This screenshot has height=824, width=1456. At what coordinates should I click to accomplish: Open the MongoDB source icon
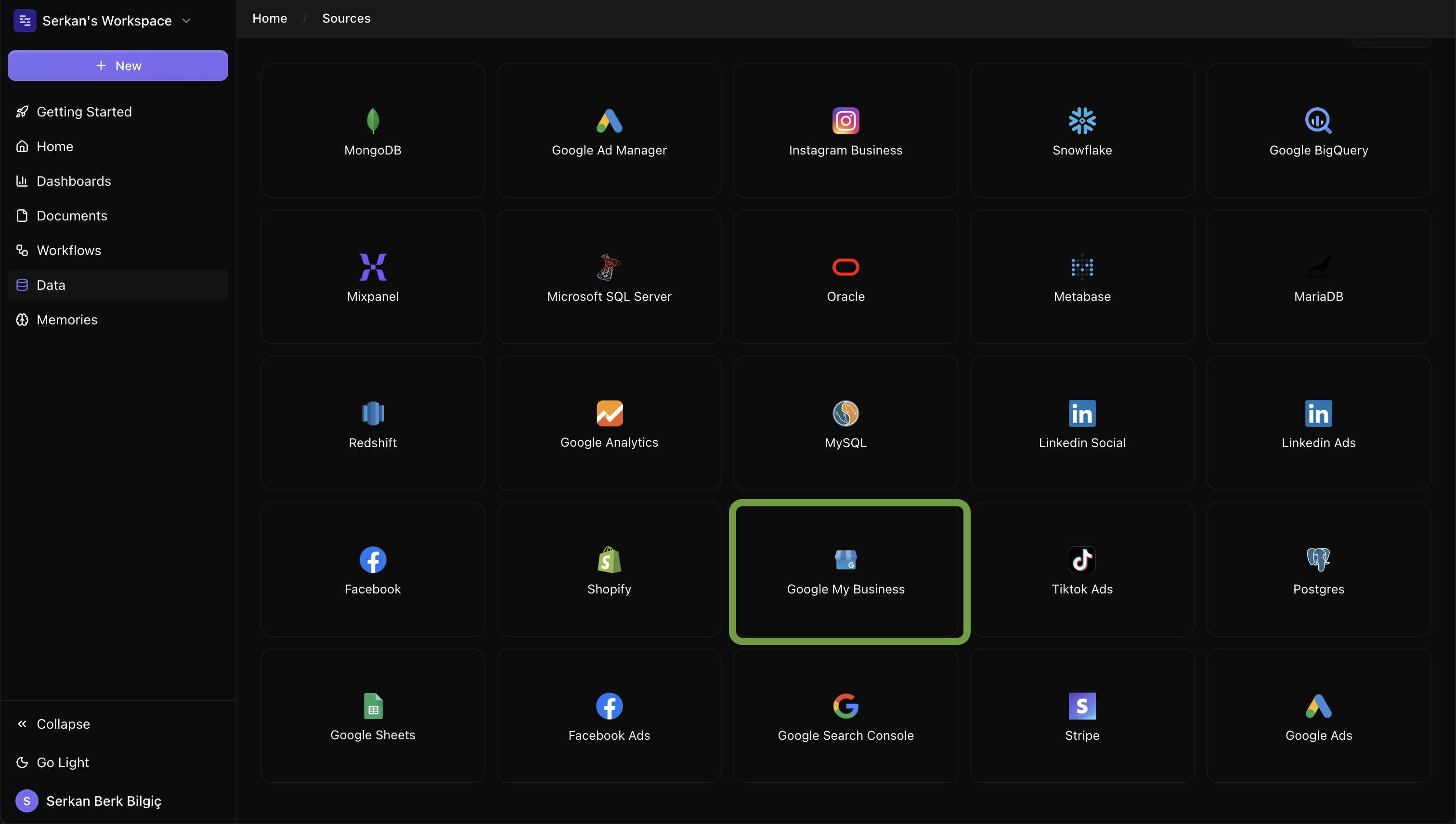(x=373, y=120)
